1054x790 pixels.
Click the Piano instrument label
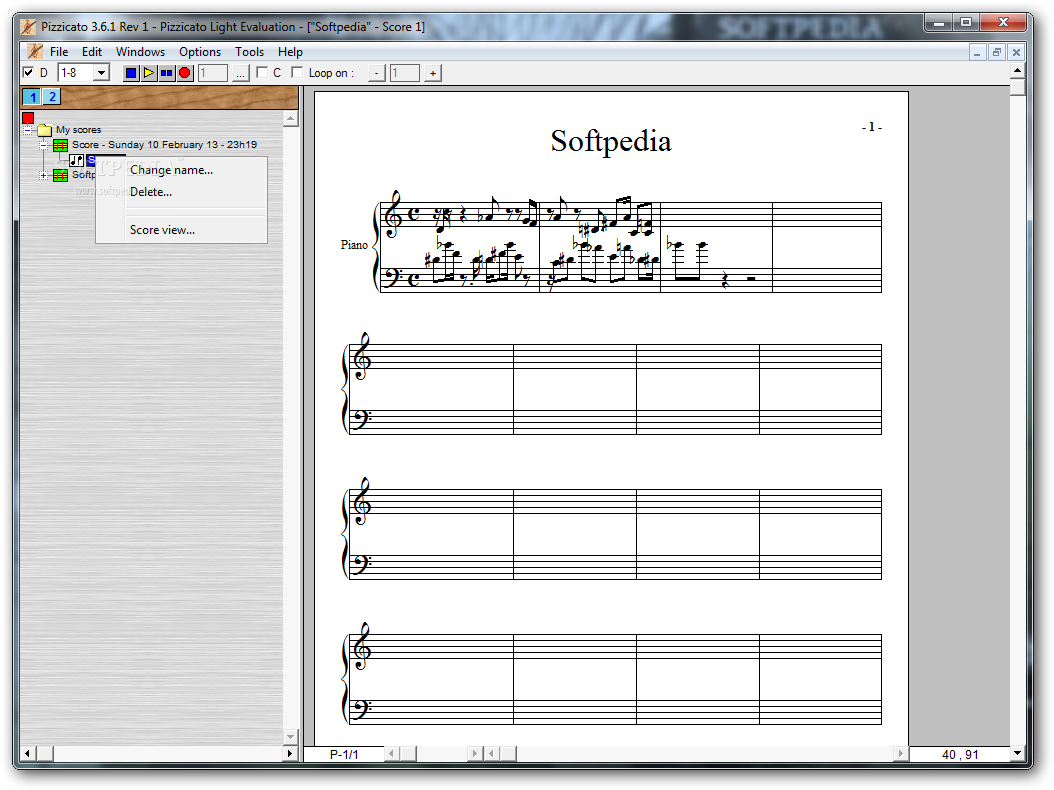(354, 245)
